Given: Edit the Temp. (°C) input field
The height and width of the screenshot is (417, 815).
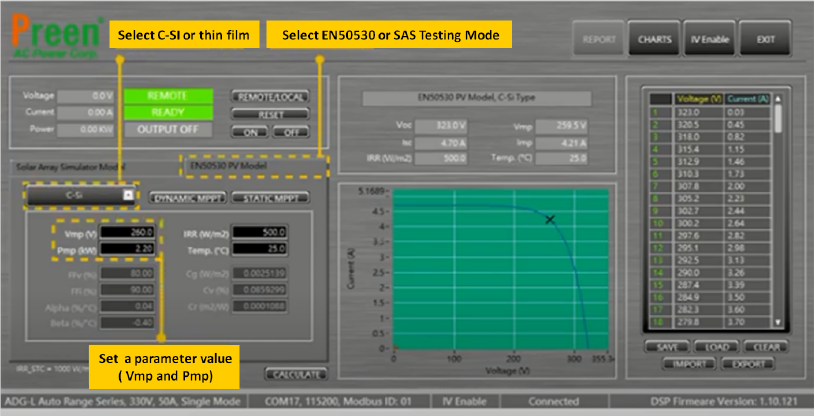Looking at the screenshot, I should point(259,249).
